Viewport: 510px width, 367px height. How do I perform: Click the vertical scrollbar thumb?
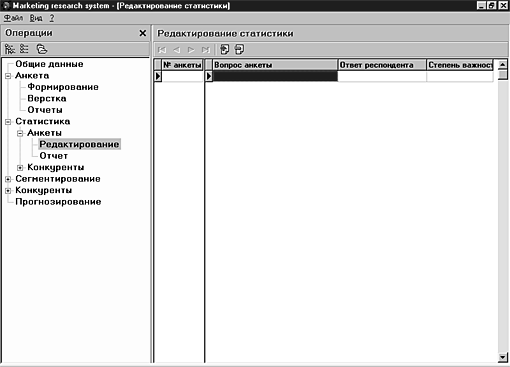[503, 74]
